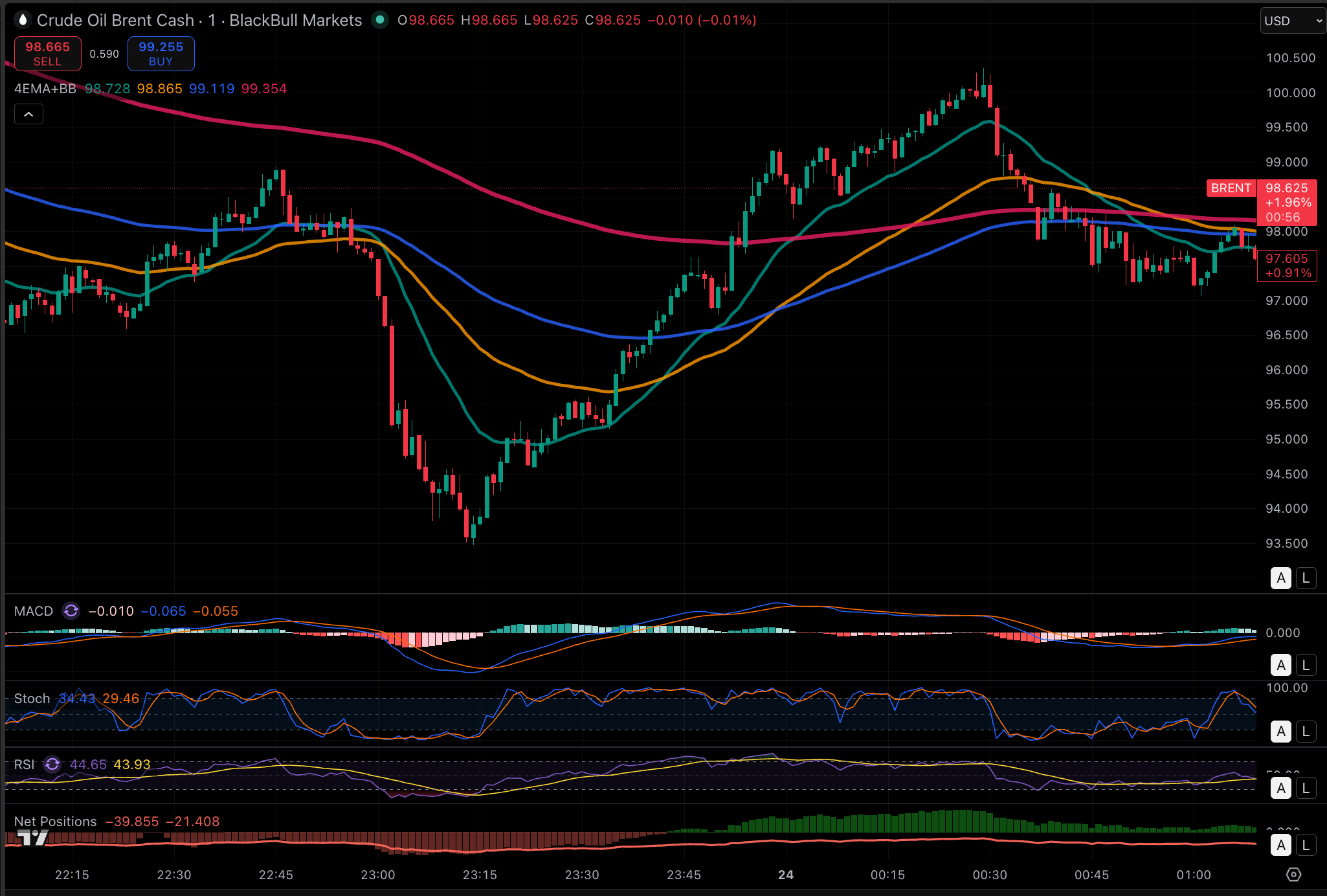The image size is (1327, 896).
Task: Toggle auto scale A on main price pane
Action: tap(1280, 577)
